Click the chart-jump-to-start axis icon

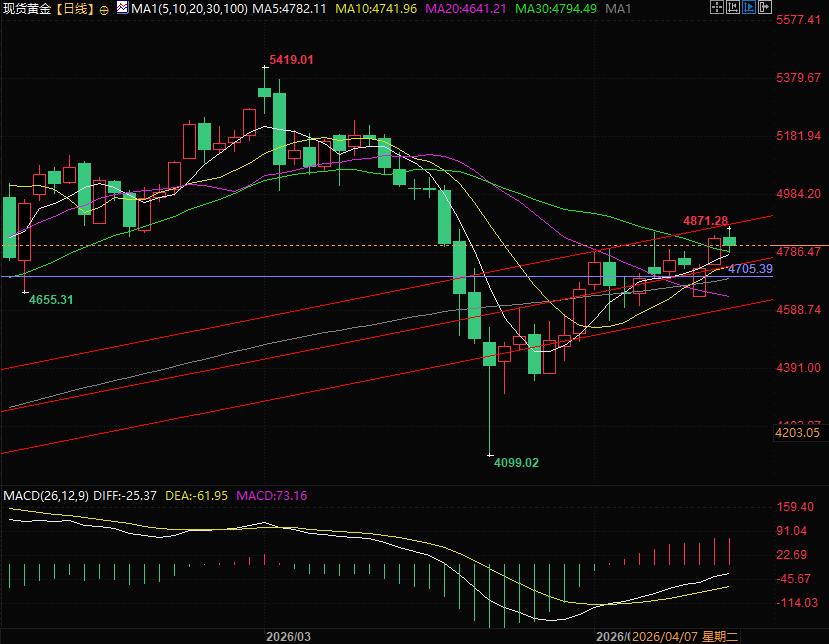click(733, 7)
